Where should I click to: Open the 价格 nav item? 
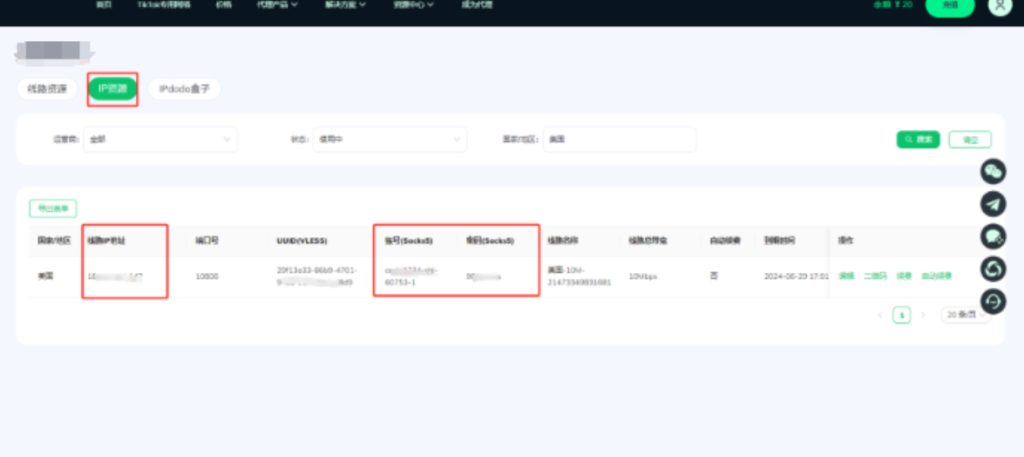coord(223,5)
